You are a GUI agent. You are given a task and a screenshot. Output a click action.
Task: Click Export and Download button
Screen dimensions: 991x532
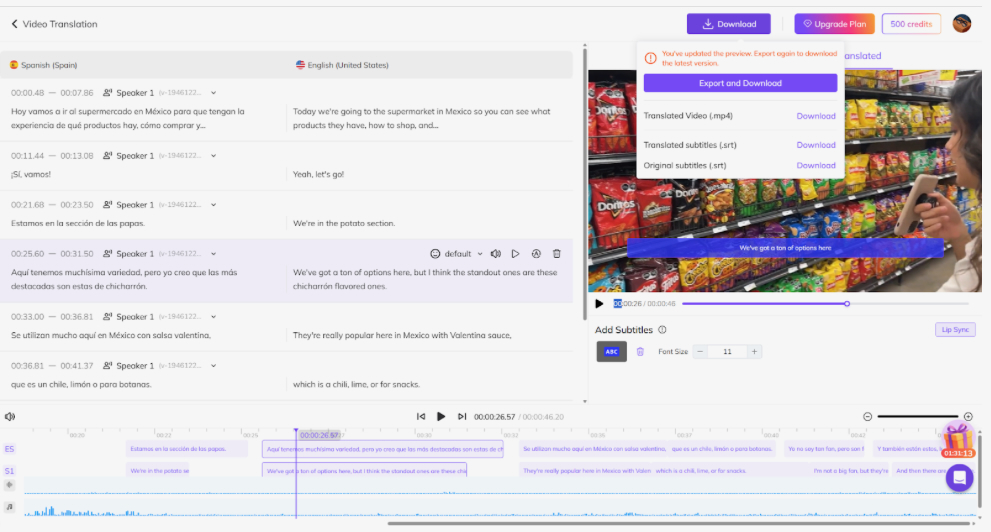tap(740, 83)
